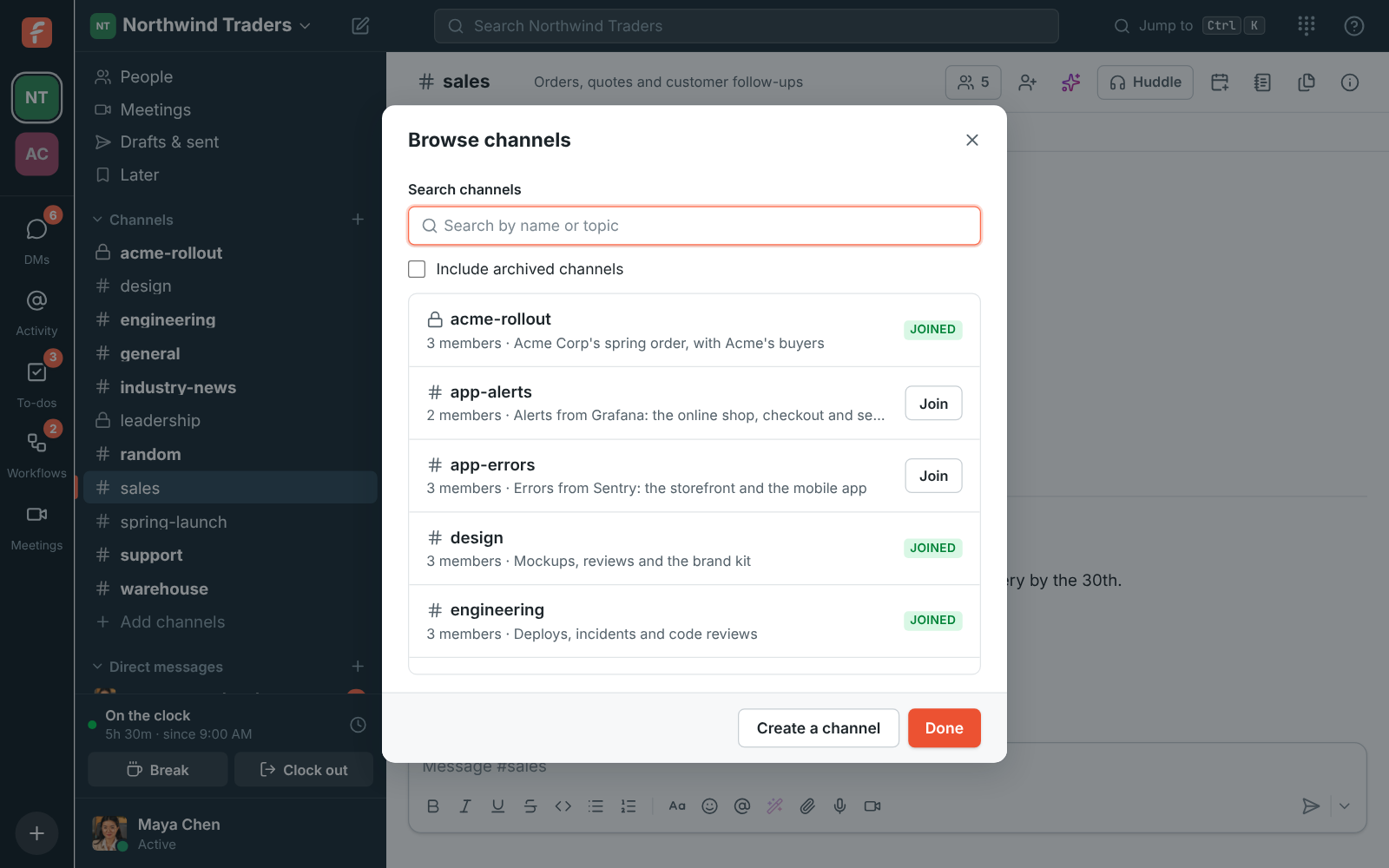This screenshot has width=1389, height=868.
Task: Click the Break button
Action: pyautogui.click(x=158, y=770)
